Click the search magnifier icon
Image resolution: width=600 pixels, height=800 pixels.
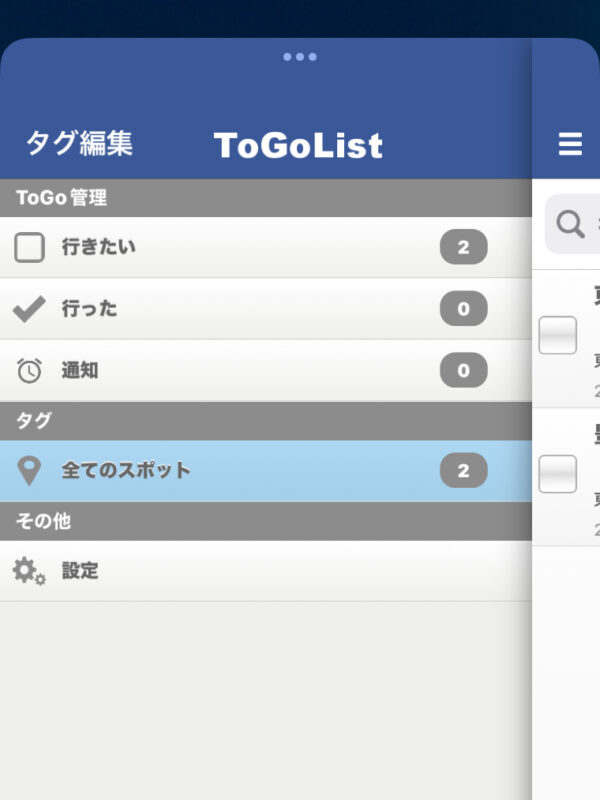click(570, 224)
